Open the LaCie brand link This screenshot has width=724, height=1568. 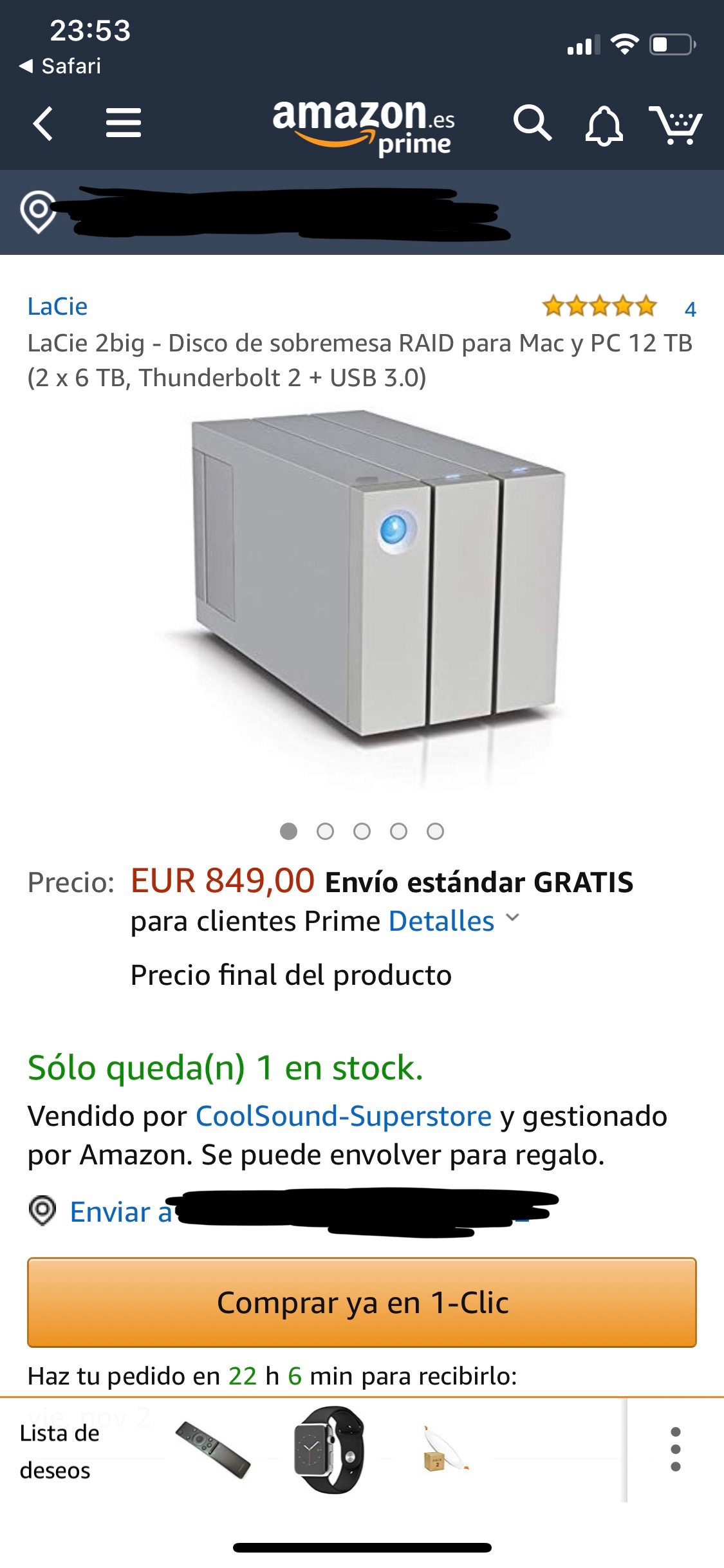coord(57,306)
